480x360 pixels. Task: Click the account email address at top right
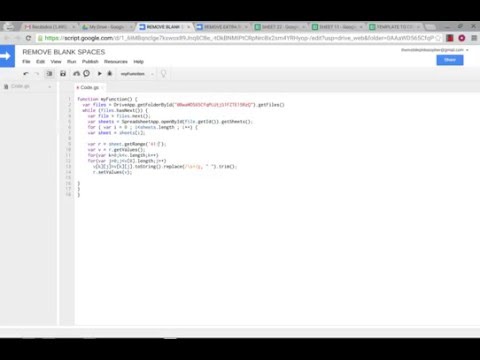(x=432, y=50)
